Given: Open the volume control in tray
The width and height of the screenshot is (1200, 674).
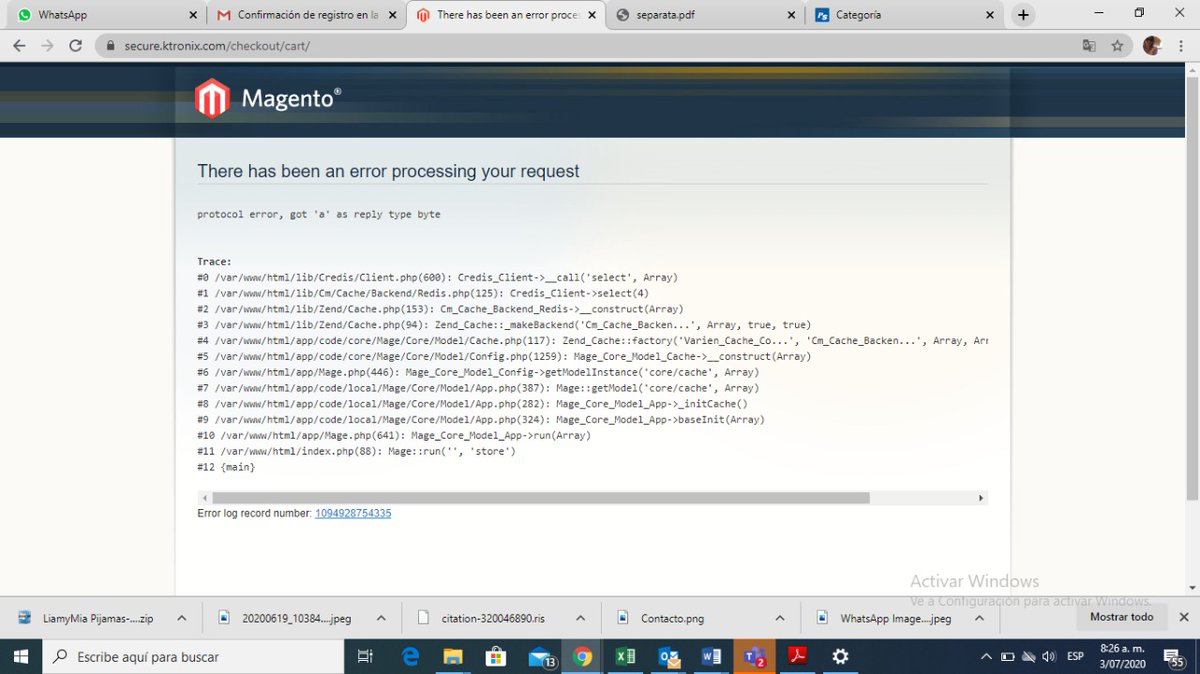Looking at the screenshot, I should [x=1049, y=657].
